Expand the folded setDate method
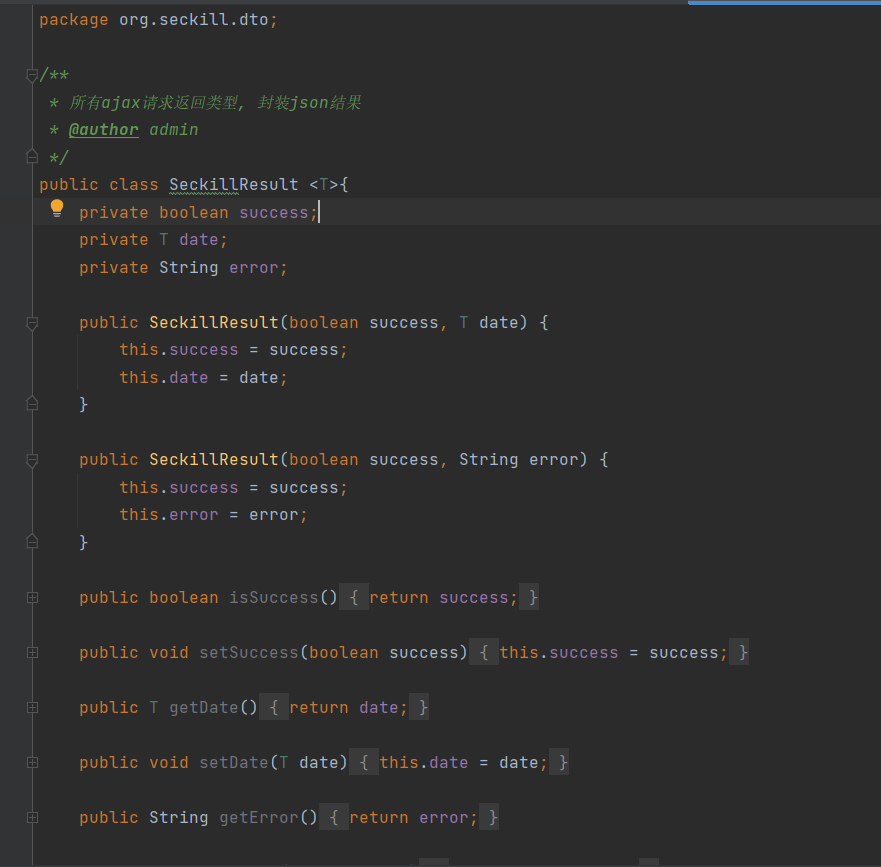The image size is (881, 867). click(x=32, y=763)
